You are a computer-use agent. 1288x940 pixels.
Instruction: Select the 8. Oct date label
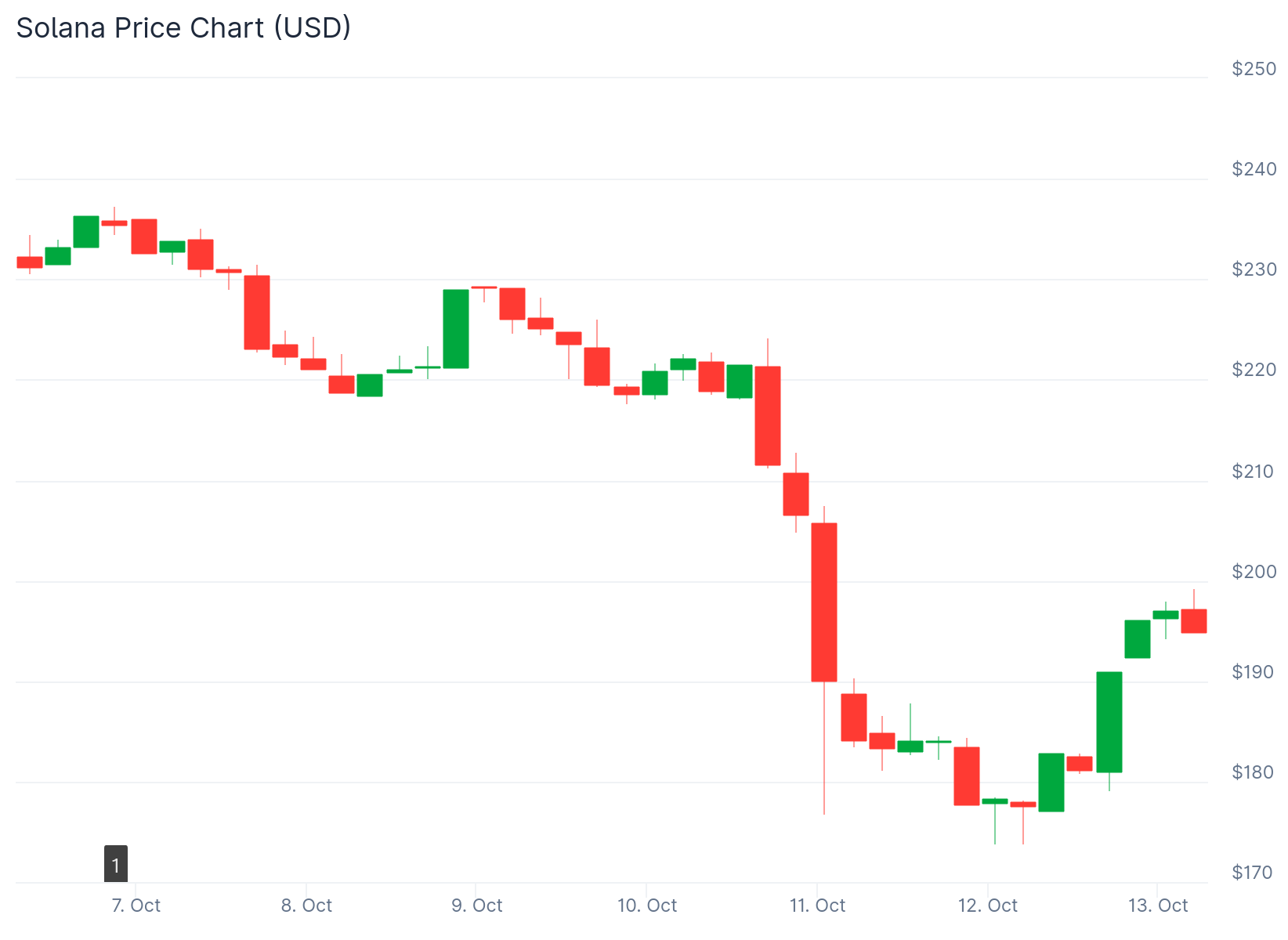[x=306, y=906]
